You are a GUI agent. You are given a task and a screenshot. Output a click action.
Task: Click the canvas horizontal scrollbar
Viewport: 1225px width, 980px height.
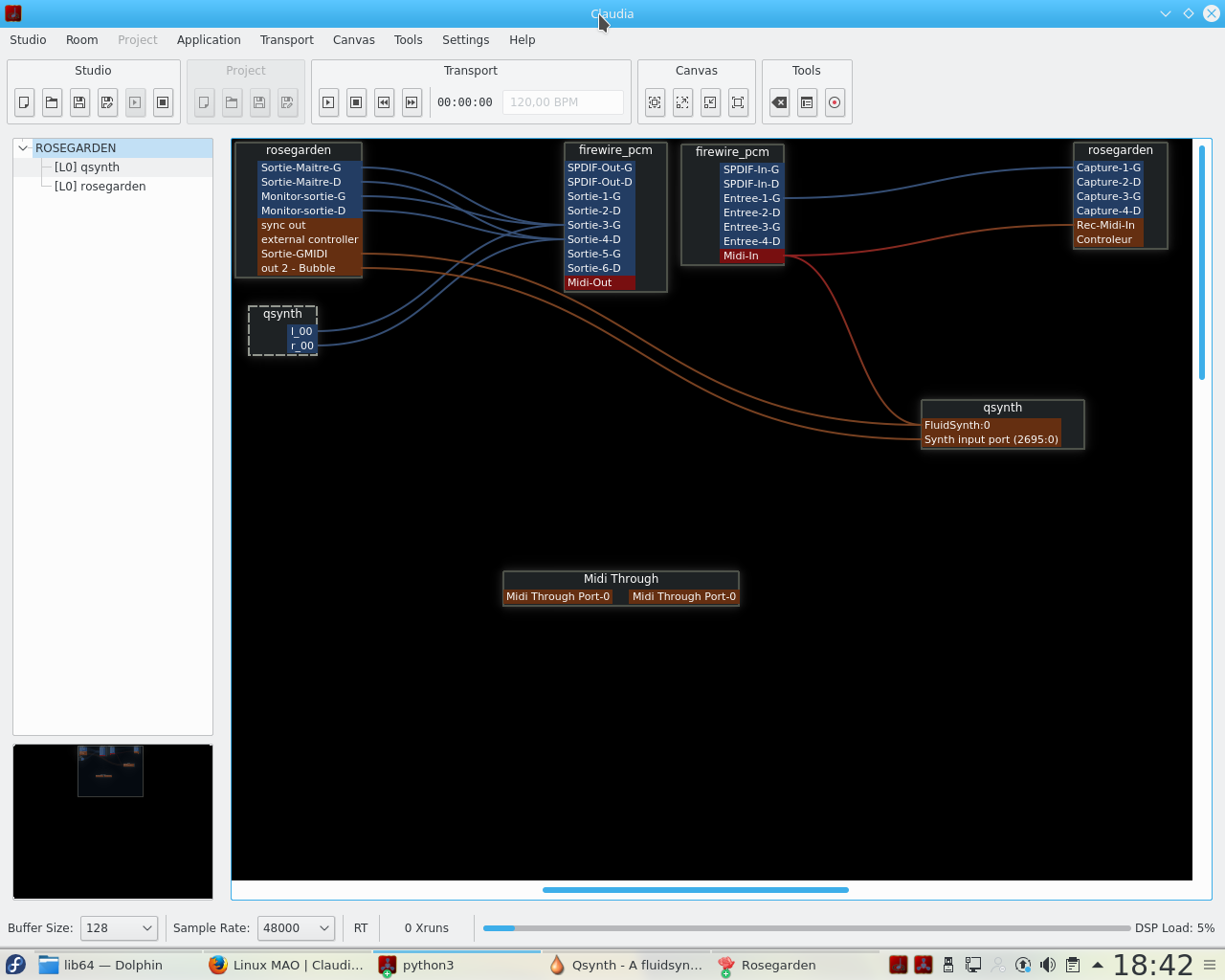(x=695, y=890)
